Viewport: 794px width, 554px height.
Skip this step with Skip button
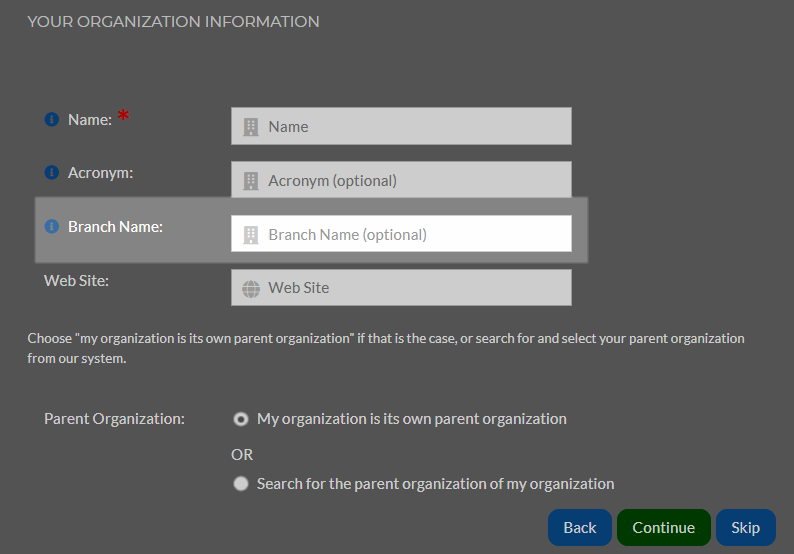pos(746,528)
